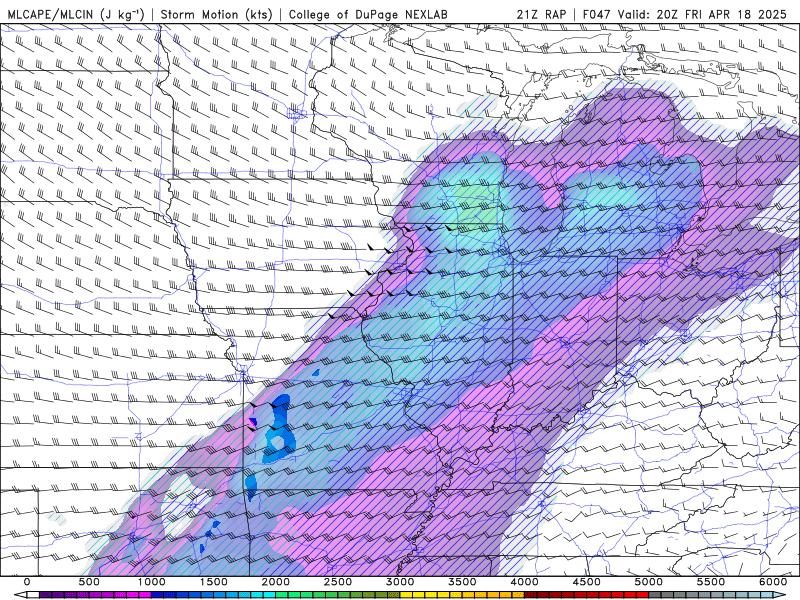Click the MLCAPE/MLCIN (J kg⁻¹) title text
The height and width of the screenshot is (600, 800).
tap(76, 14)
